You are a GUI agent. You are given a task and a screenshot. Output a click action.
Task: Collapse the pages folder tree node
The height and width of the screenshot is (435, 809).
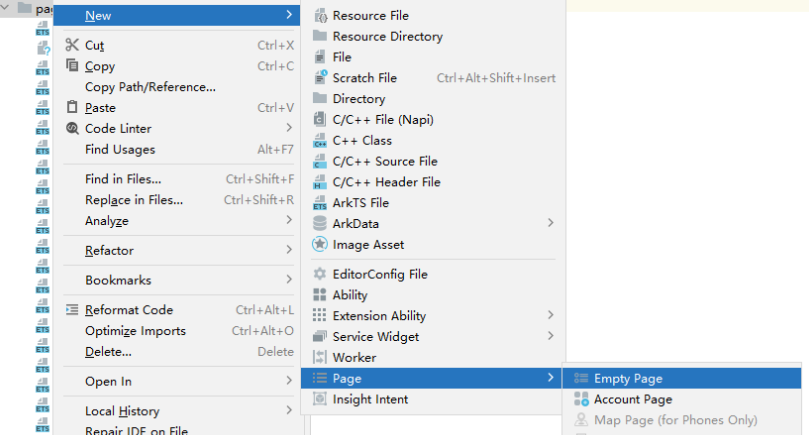(10, 7)
